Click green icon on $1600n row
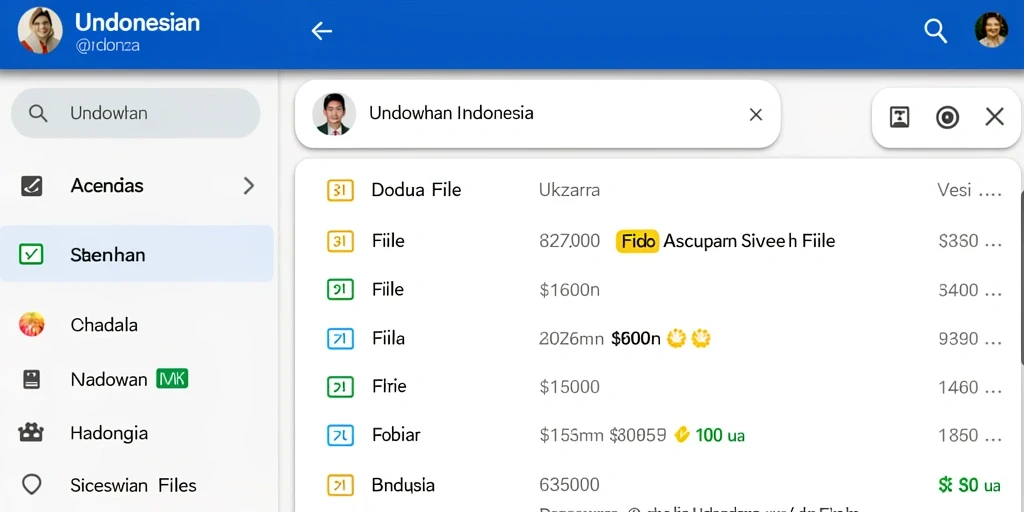 tap(340, 289)
